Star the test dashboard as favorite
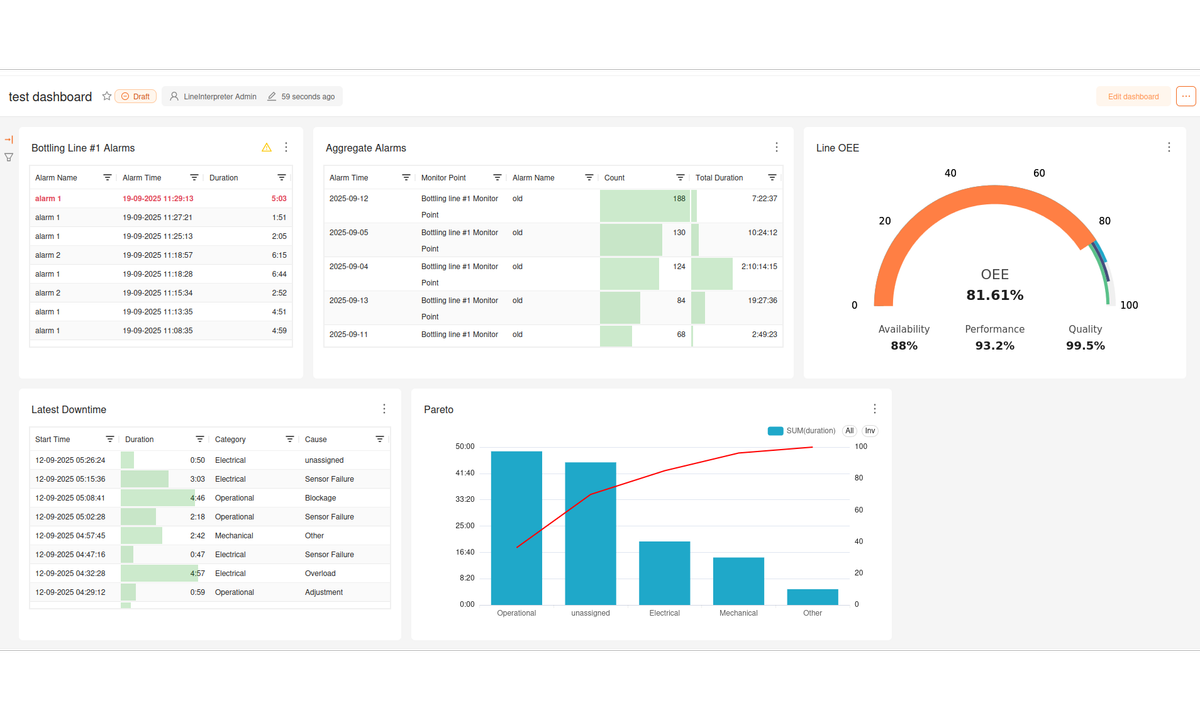 [107, 97]
